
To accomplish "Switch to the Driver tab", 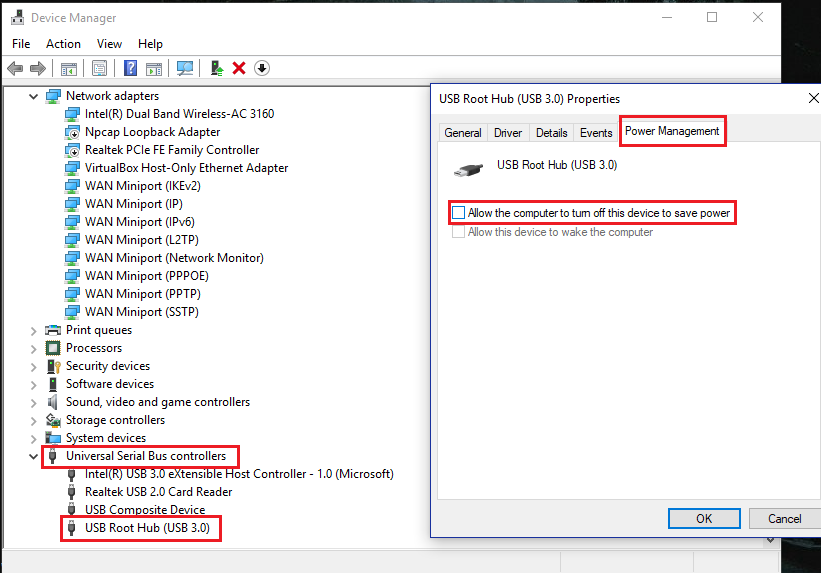I will click(508, 133).
